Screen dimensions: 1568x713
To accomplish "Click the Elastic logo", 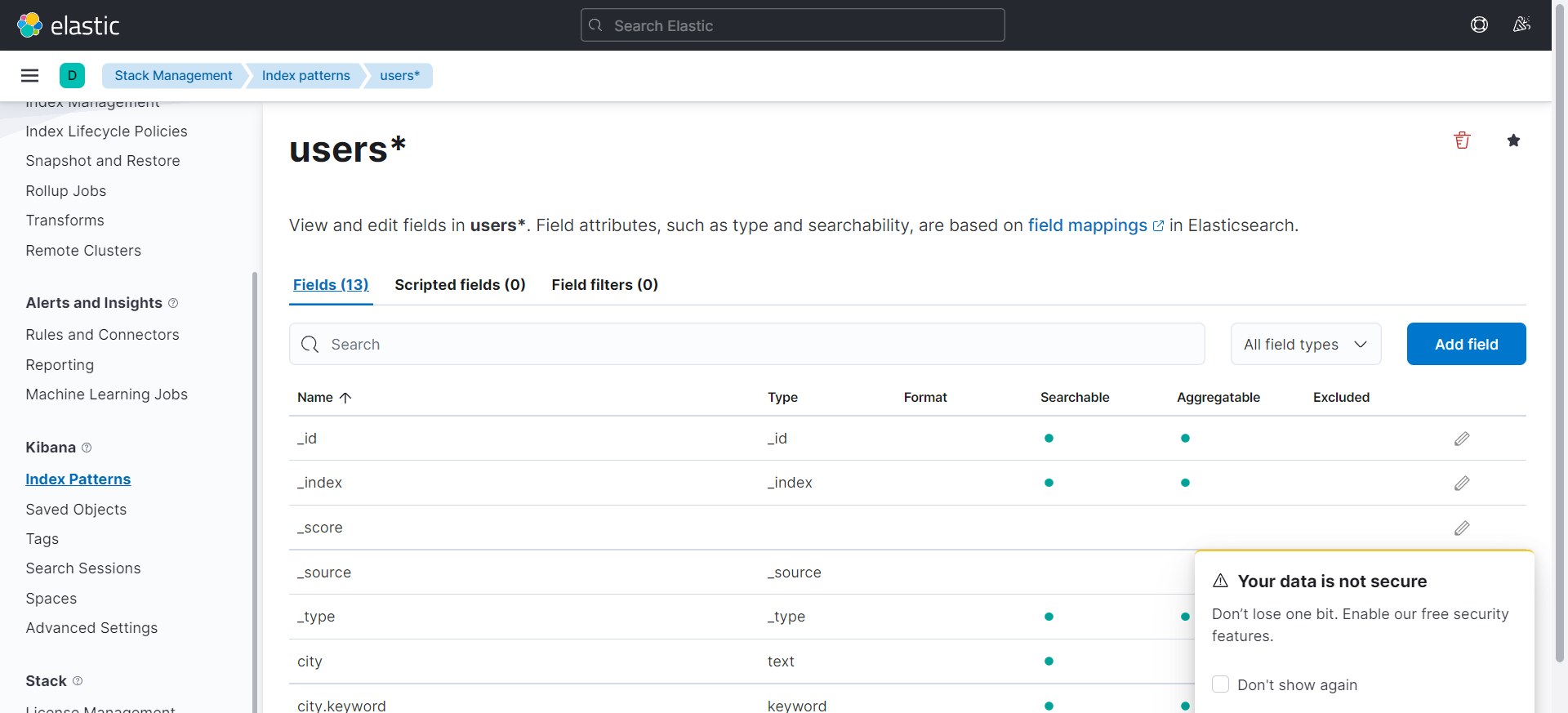I will (x=69, y=25).
